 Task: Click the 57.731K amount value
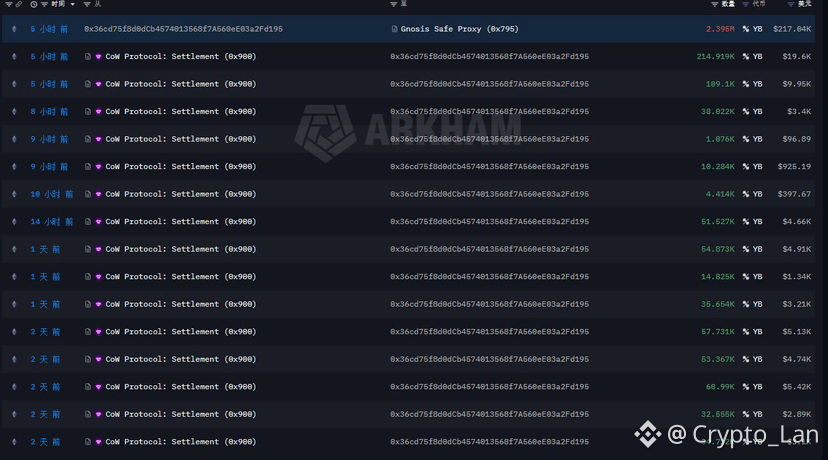[x=718, y=332]
